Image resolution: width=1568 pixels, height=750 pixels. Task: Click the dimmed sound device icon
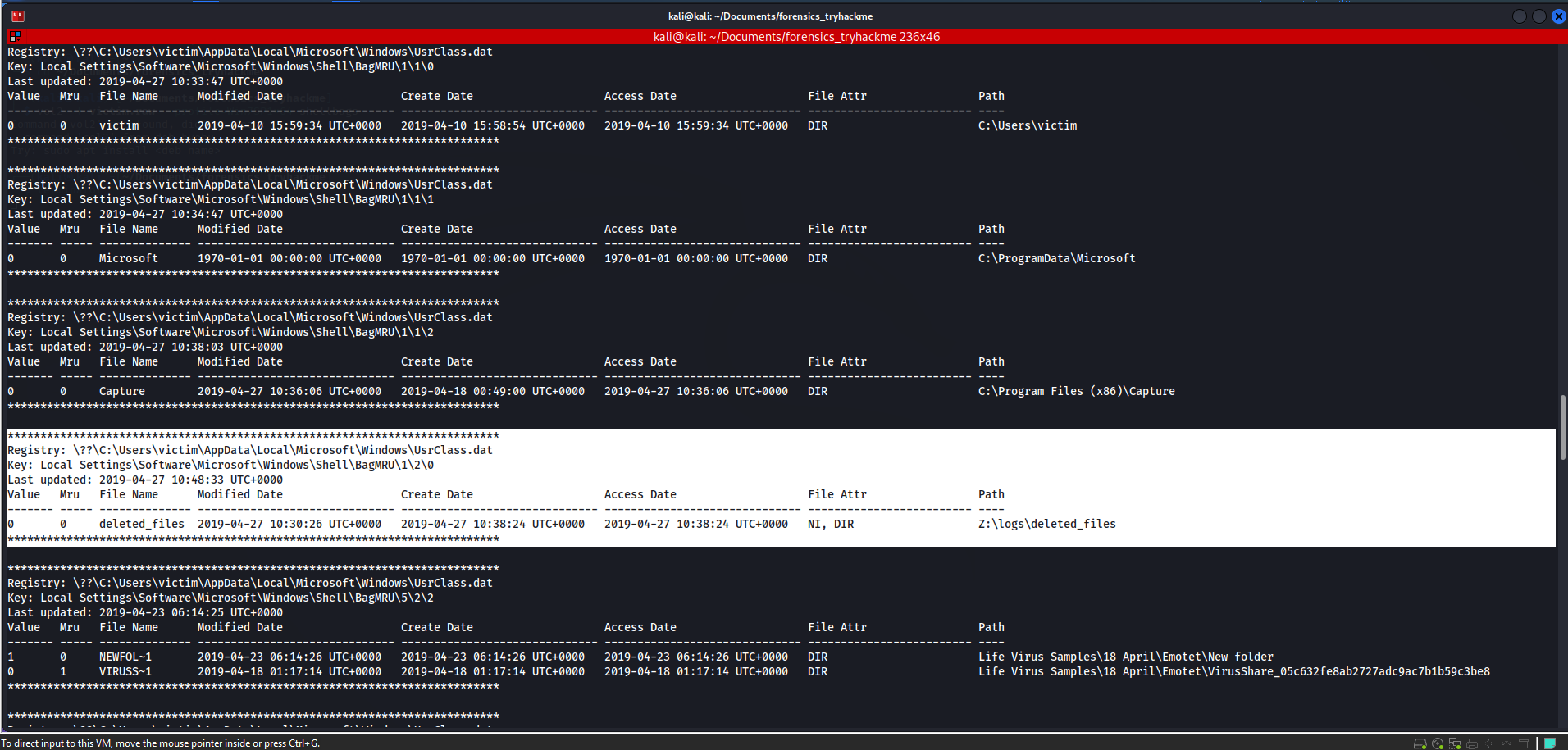[1489, 743]
